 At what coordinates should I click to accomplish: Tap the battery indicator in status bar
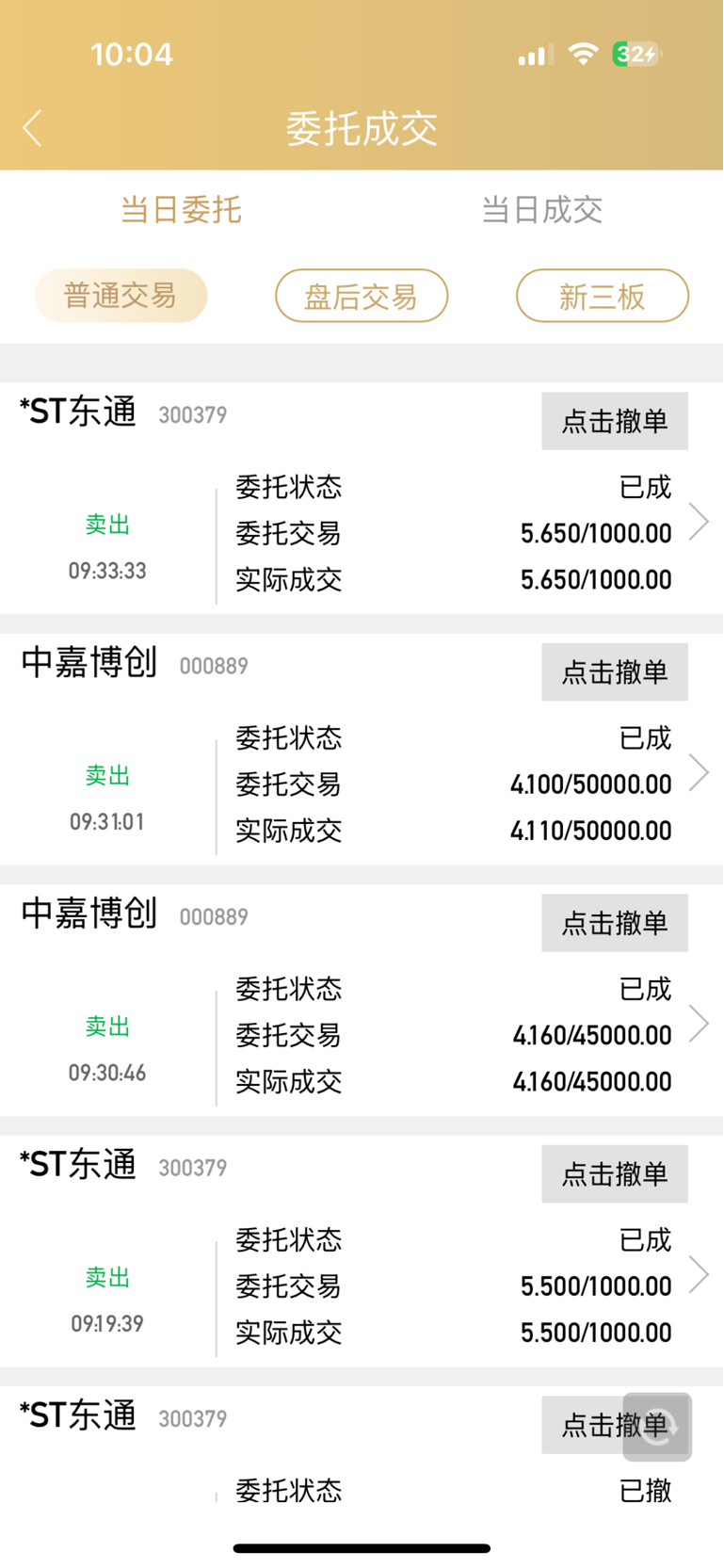[x=637, y=55]
